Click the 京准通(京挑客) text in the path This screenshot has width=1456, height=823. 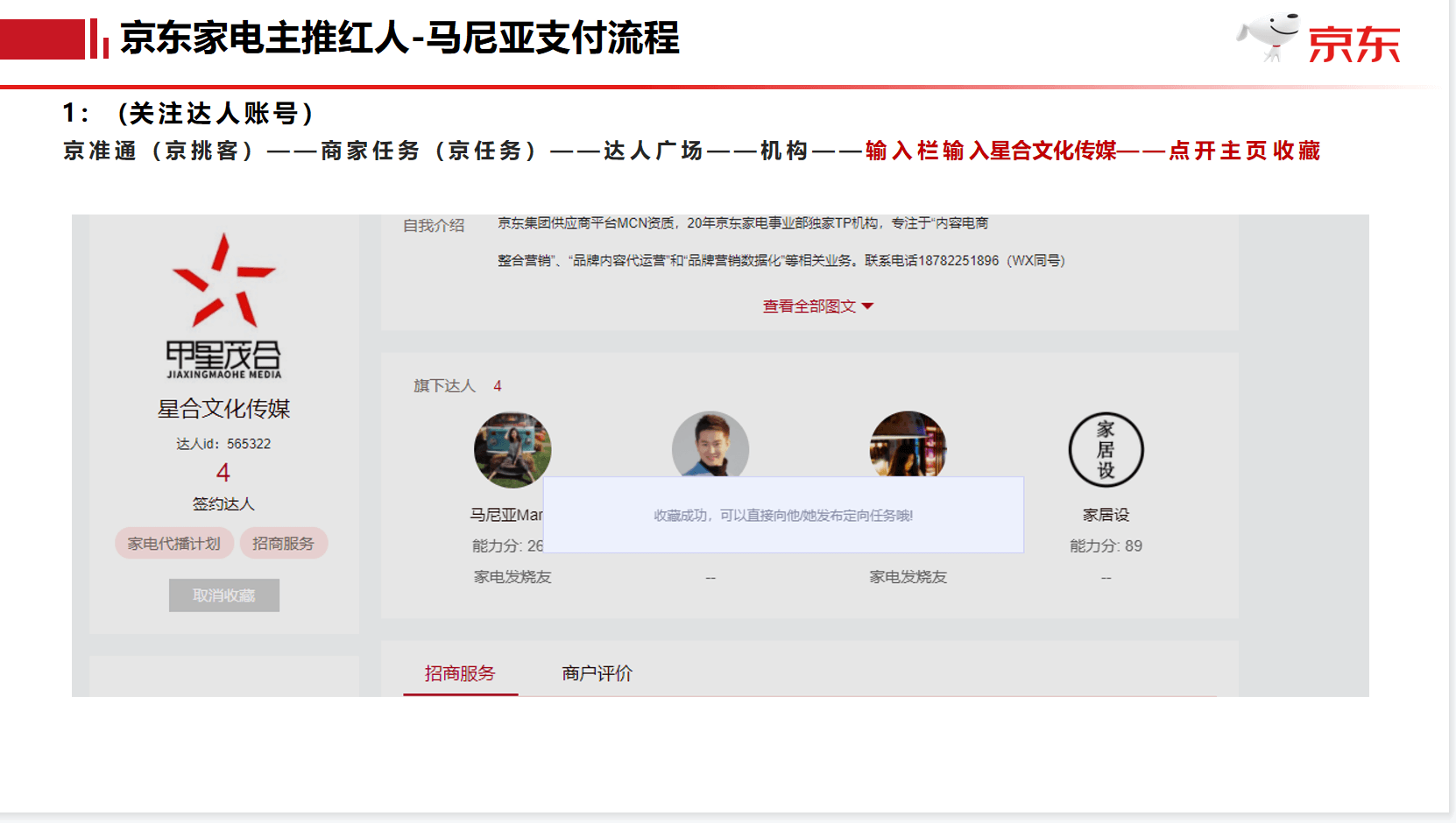pyautogui.click(x=159, y=151)
